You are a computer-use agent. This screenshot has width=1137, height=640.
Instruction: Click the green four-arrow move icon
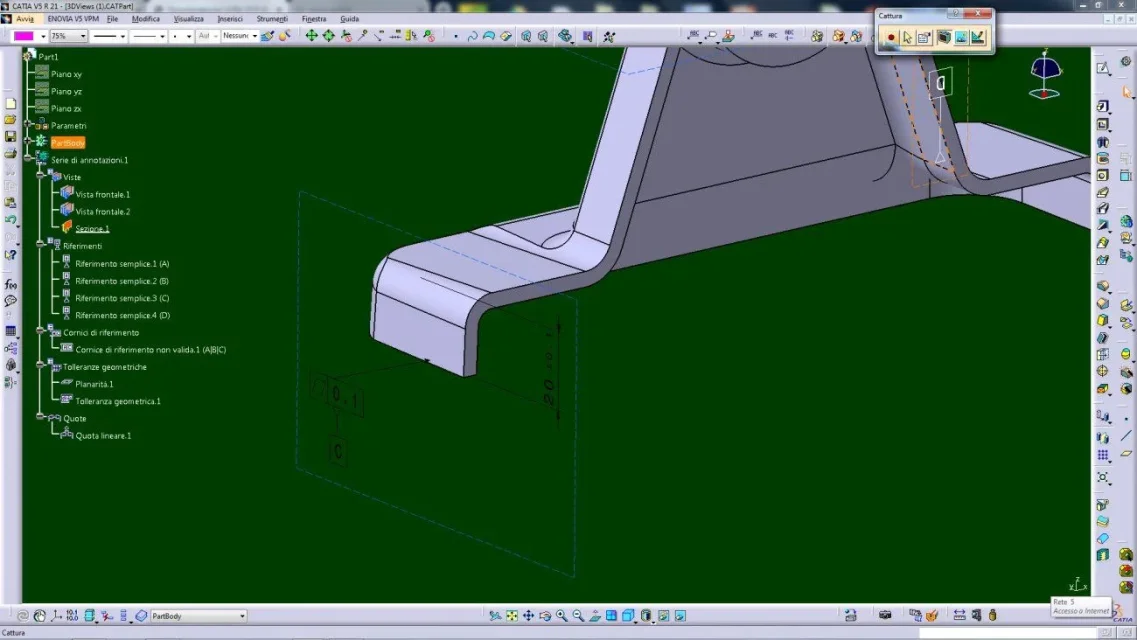(x=311, y=36)
